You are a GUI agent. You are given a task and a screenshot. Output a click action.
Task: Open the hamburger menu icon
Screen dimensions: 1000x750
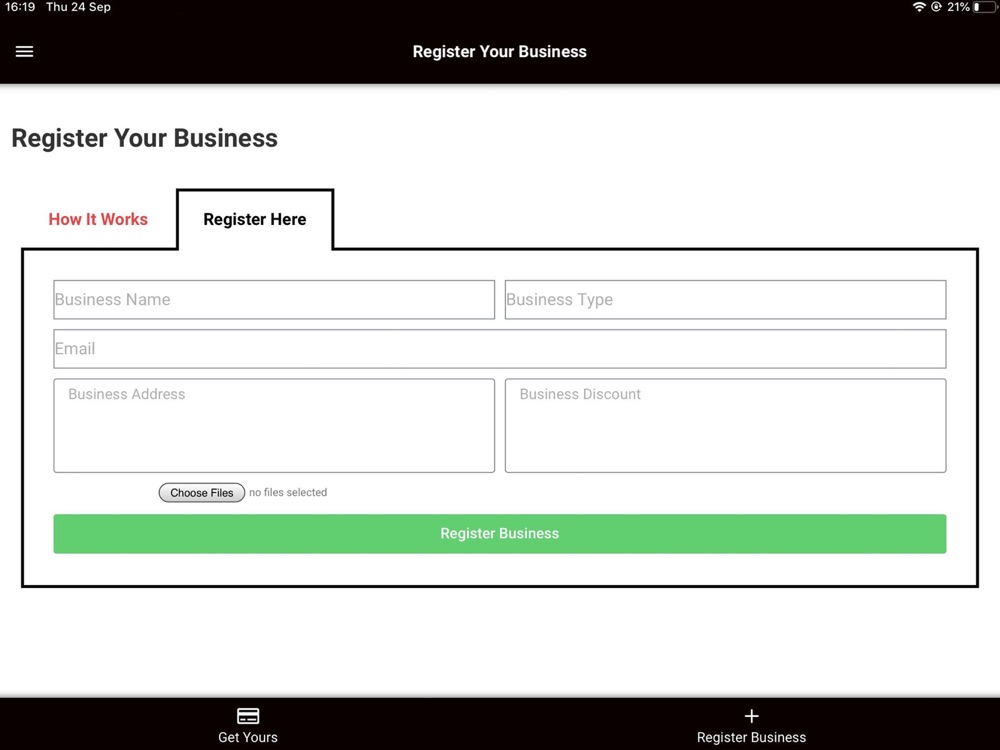point(24,52)
